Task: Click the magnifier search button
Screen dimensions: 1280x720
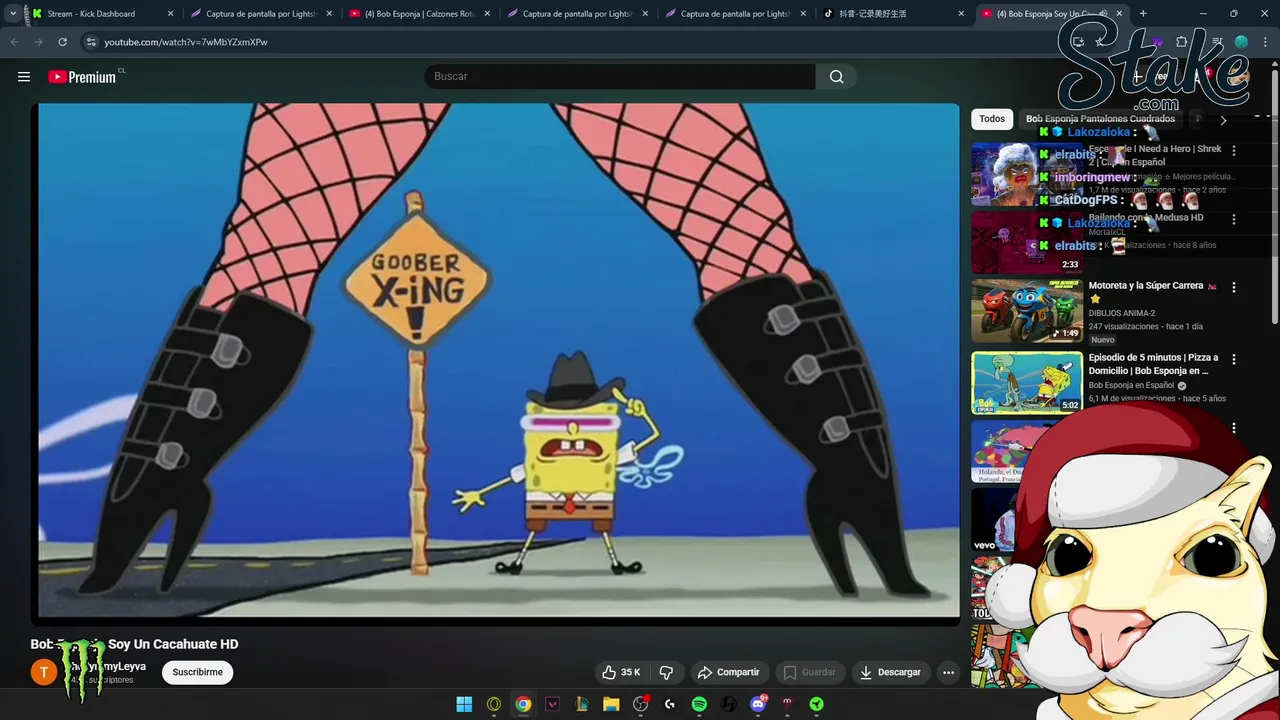Action: [836, 77]
